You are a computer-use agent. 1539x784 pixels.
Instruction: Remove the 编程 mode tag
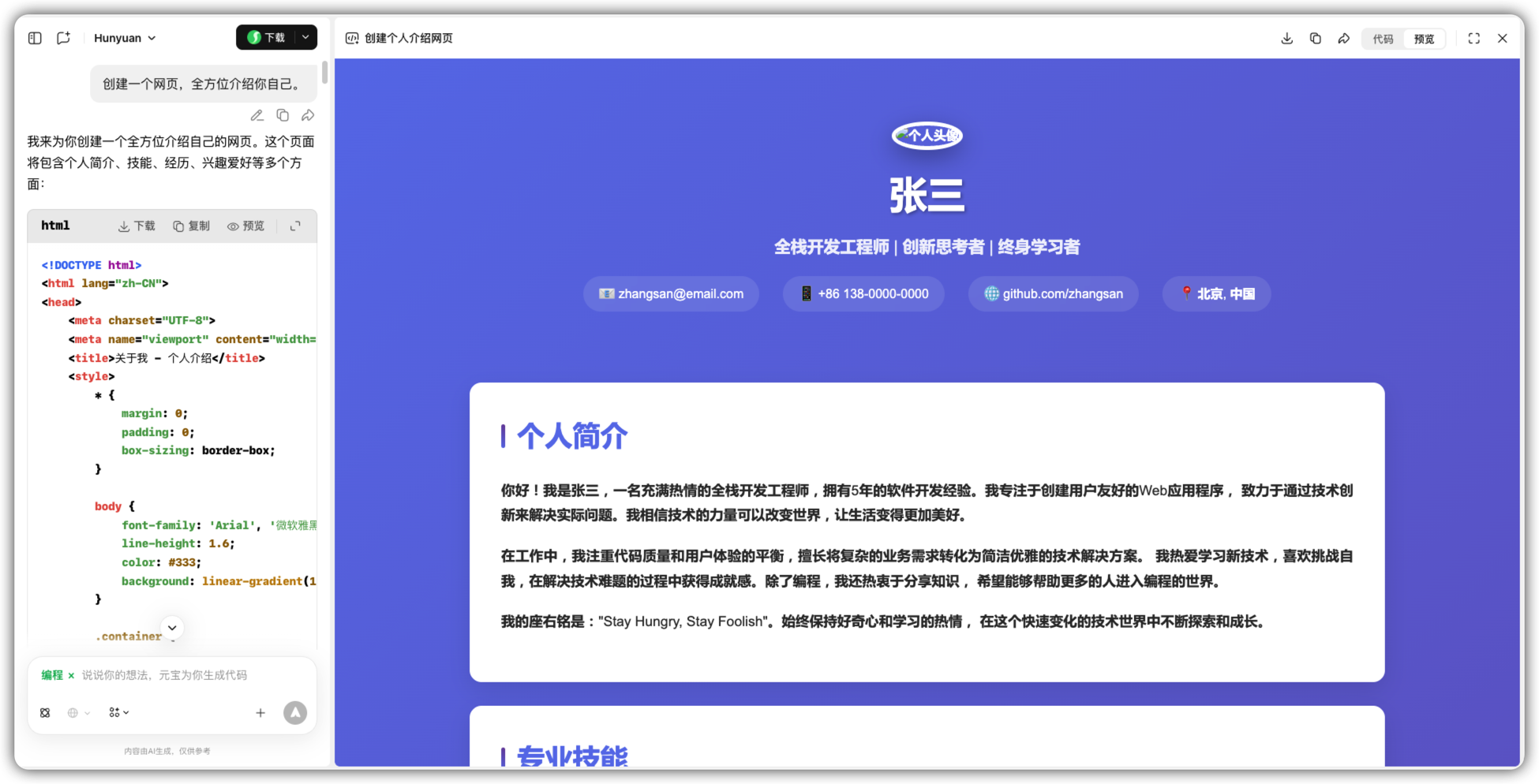point(71,676)
